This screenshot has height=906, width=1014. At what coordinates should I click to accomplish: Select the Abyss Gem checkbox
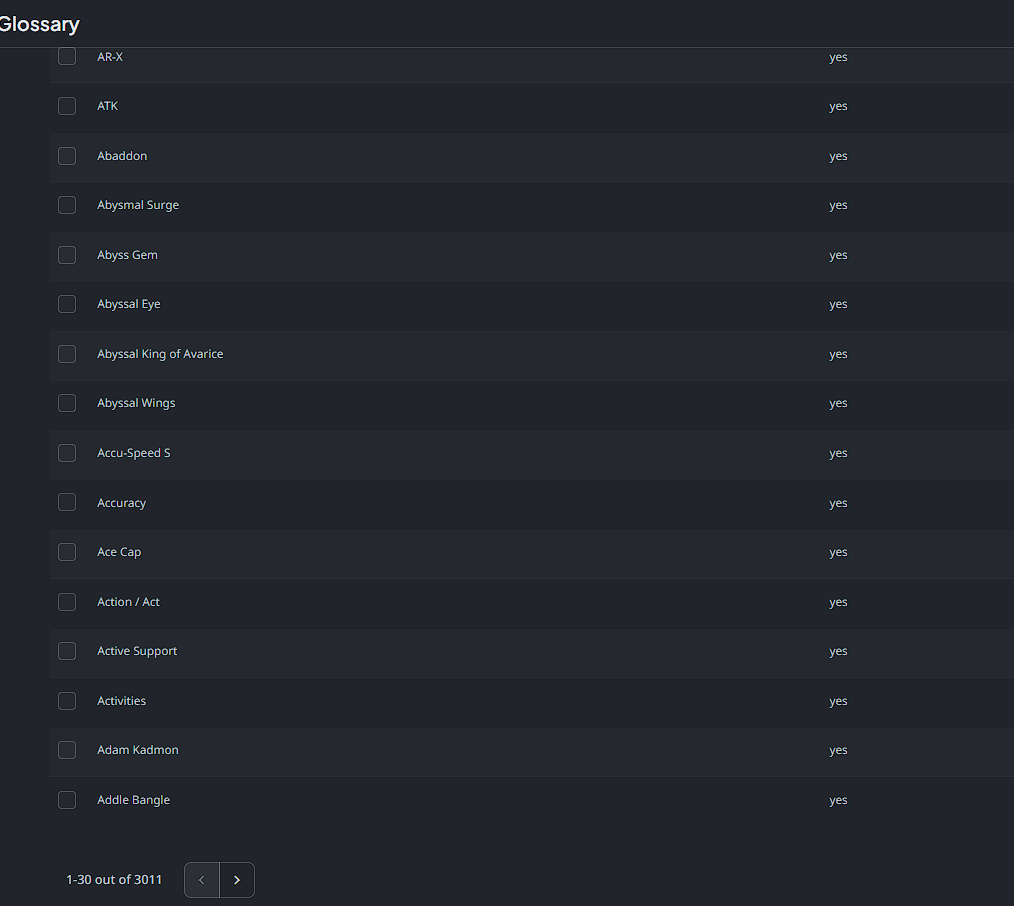pos(67,255)
